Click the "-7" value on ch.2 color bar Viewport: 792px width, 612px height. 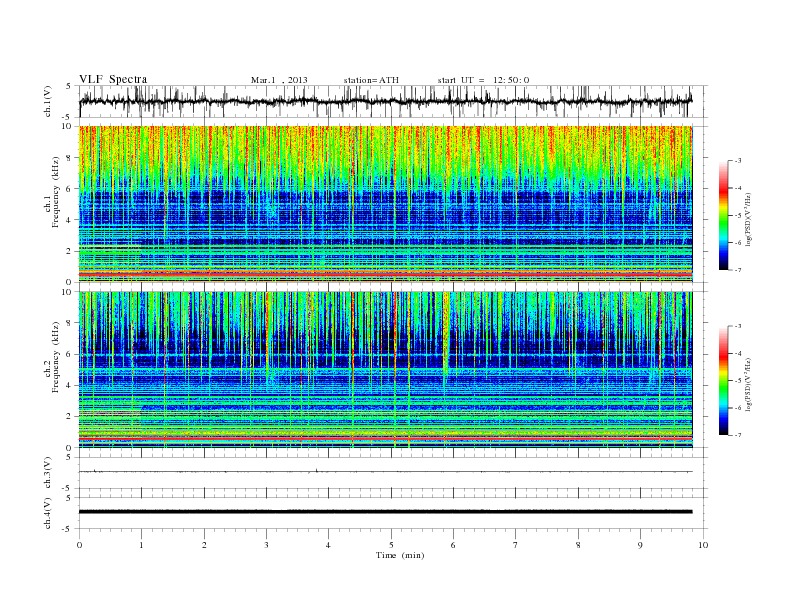[737, 435]
